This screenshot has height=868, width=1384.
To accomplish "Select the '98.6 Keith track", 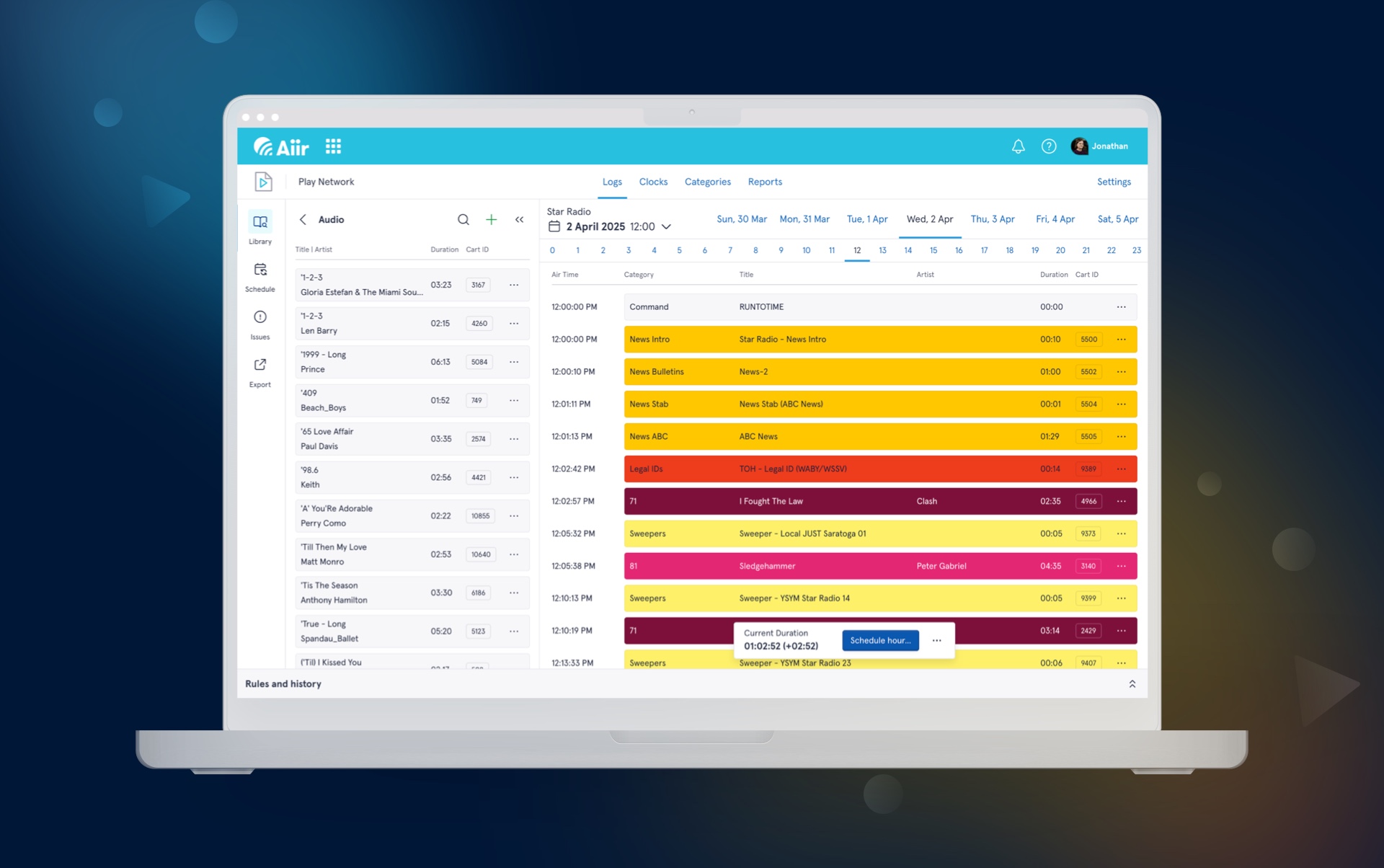I will (412, 477).
